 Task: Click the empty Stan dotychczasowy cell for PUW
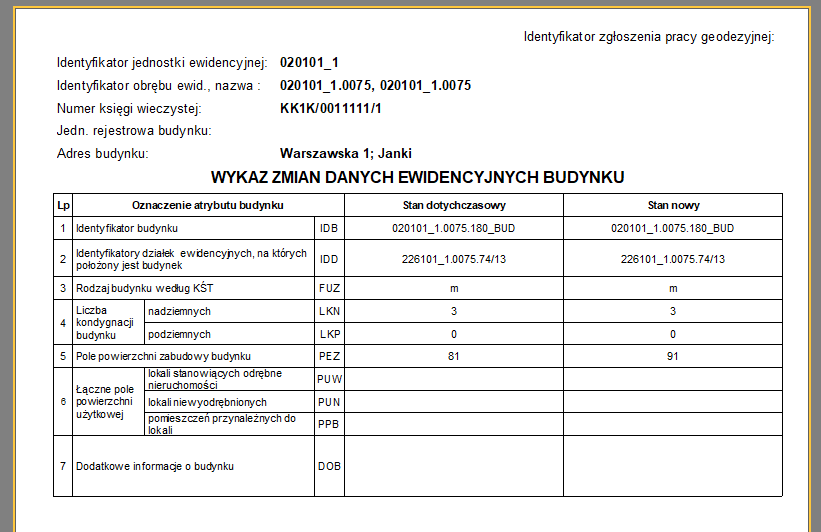point(453,379)
